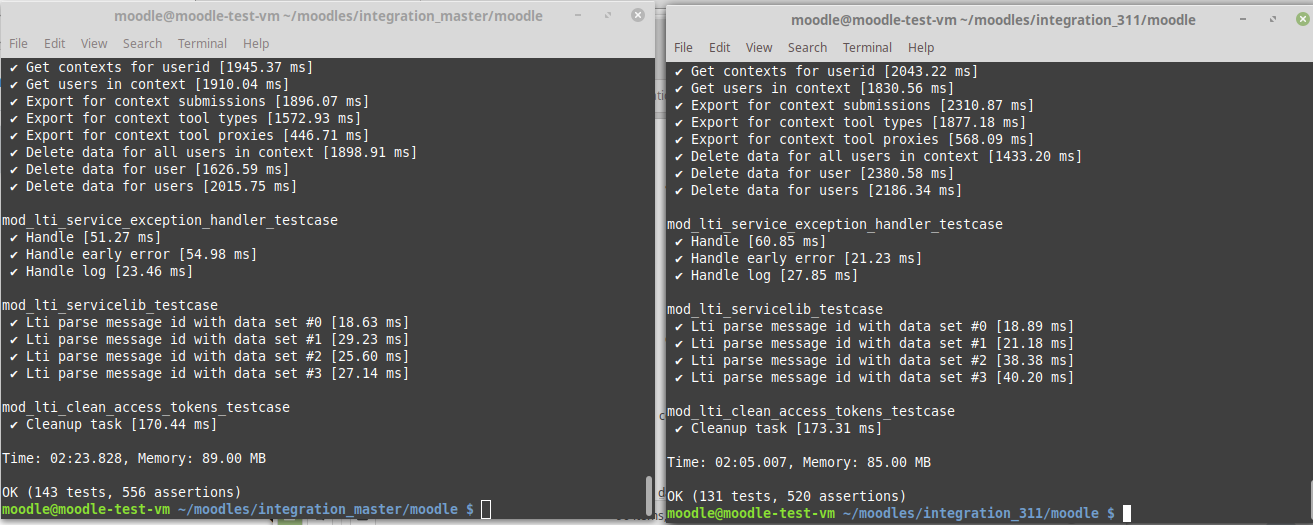Screen dimensions: 1313x525
Task: Click 'Delete data for user [1626.59 ms]' line
Action: (x=148, y=169)
